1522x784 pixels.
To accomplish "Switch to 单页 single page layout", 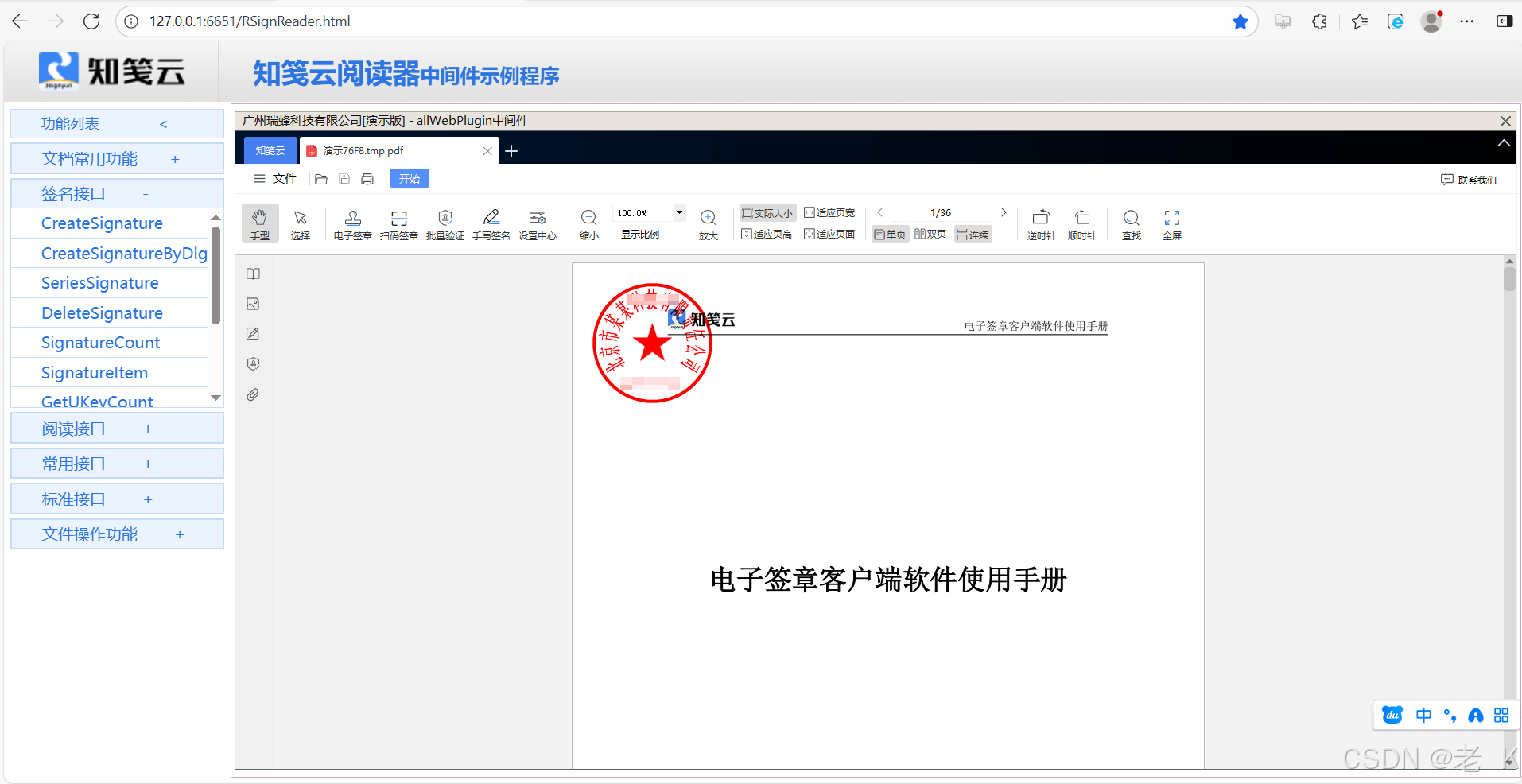I will (890, 235).
